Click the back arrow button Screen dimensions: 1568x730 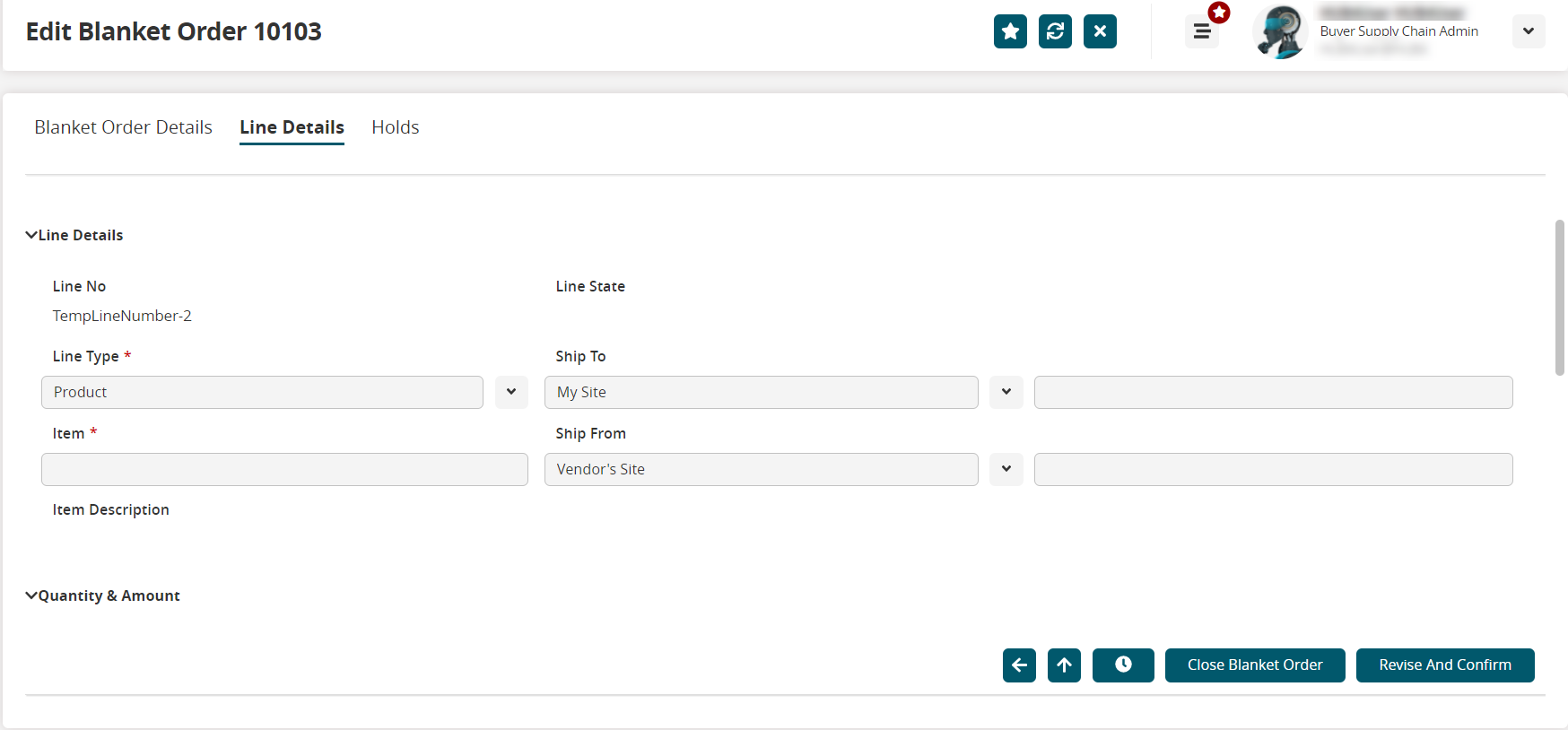tap(1019, 665)
